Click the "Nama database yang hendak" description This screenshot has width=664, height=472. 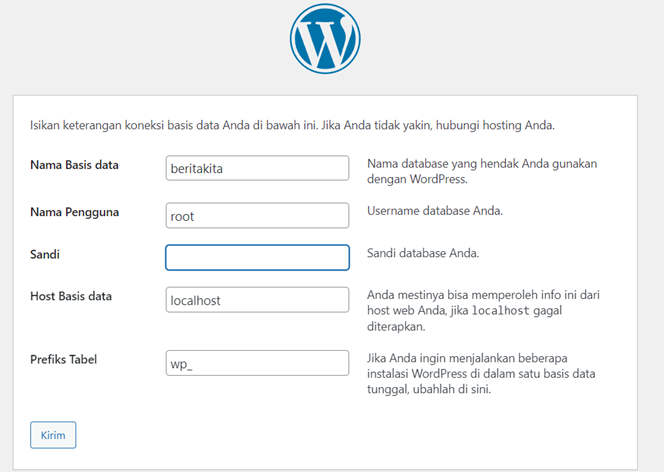(488, 172)
